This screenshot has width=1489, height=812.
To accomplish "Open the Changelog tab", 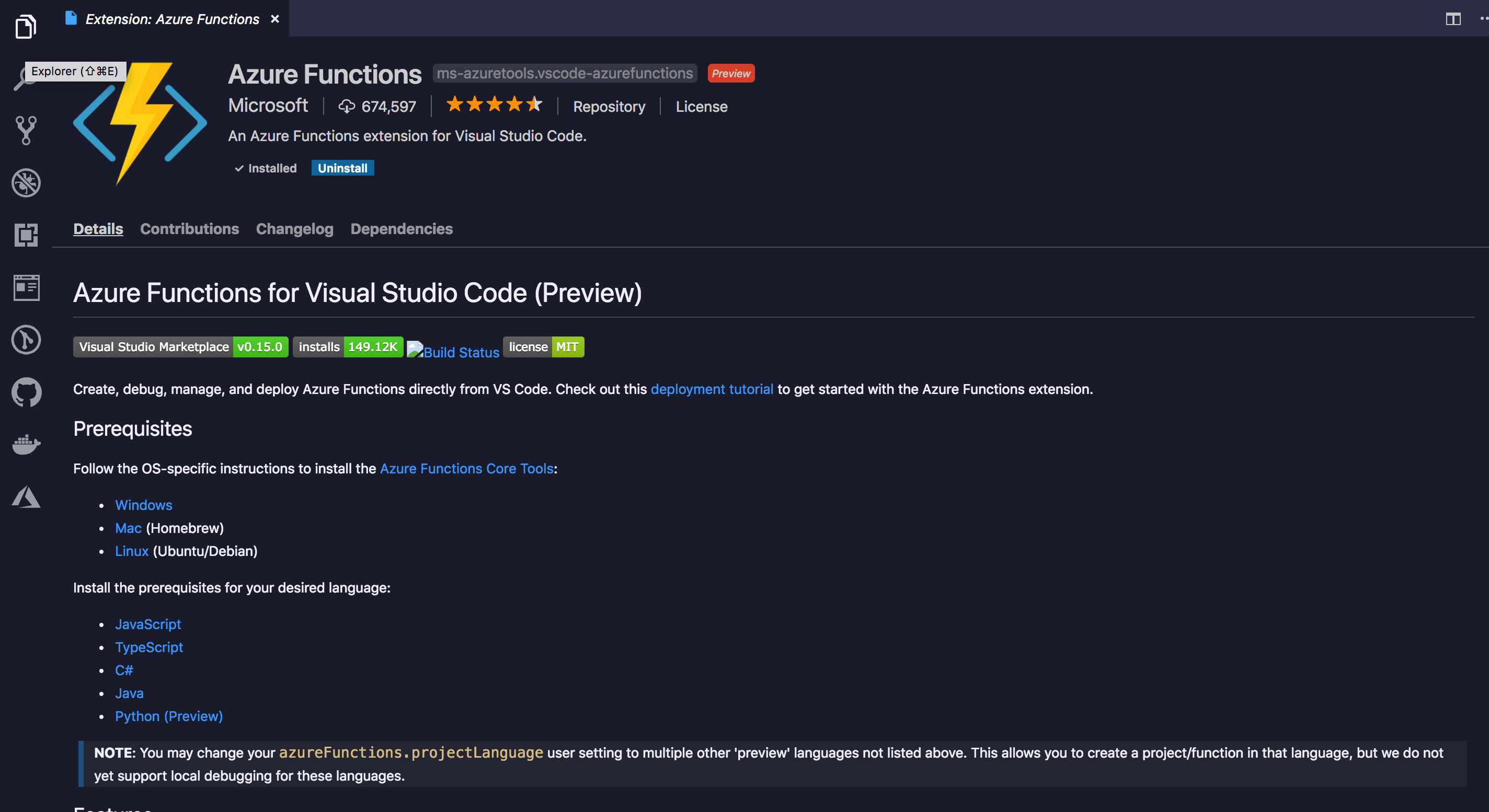I will click(295, 229).
